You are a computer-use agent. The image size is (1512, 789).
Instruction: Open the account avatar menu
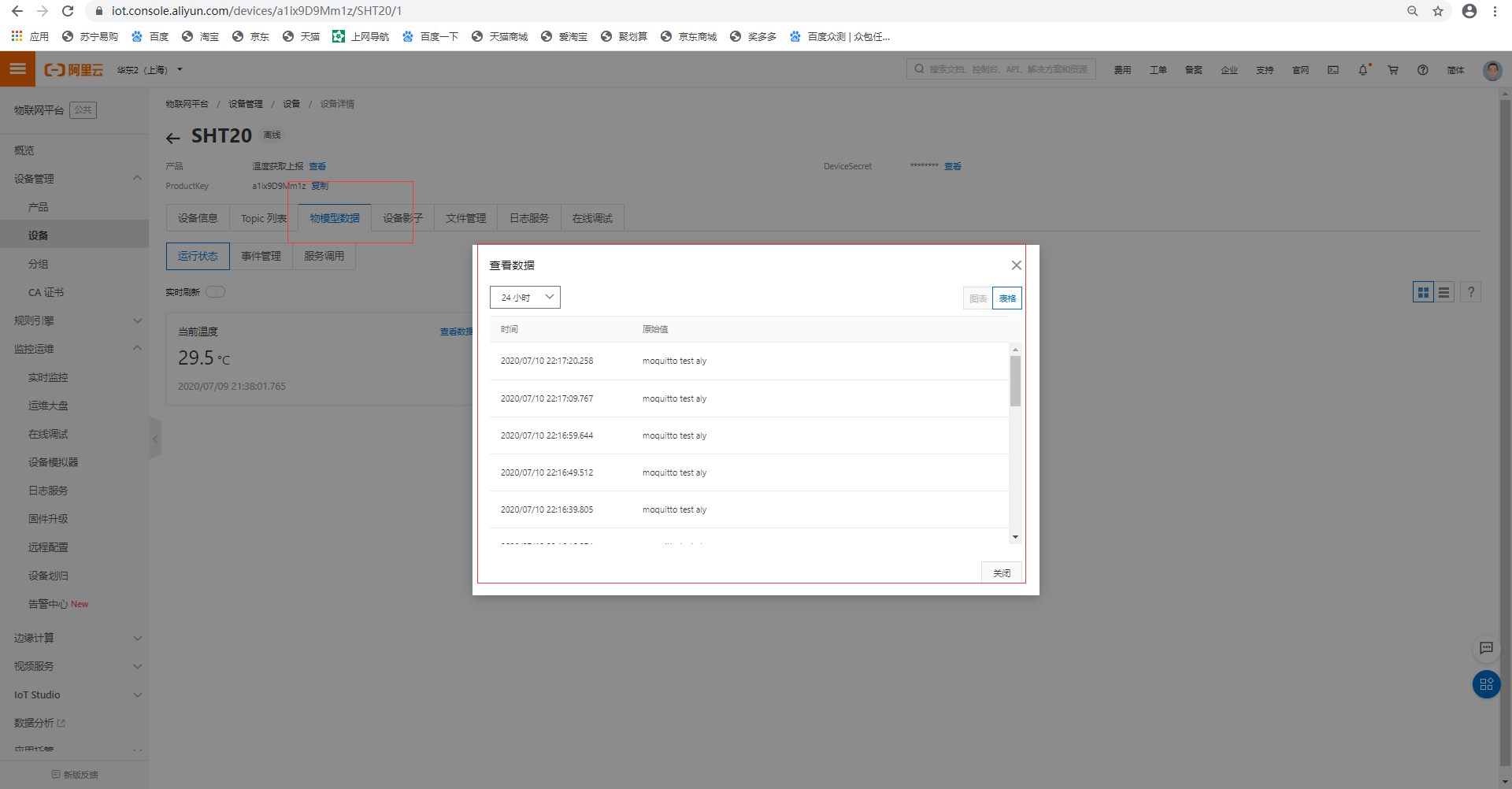pos(1492,70)
